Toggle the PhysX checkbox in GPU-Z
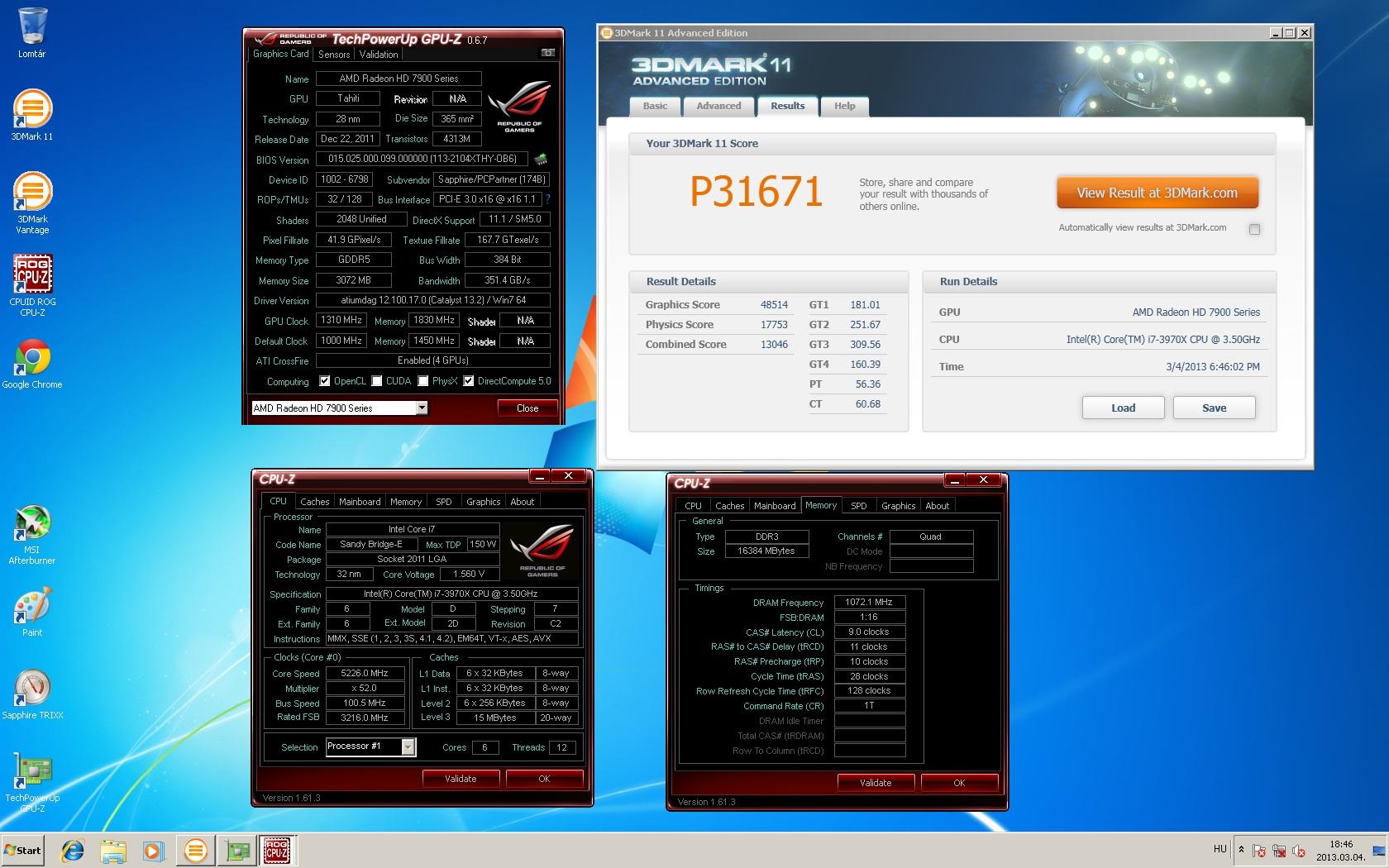1389x868 pixels. [423, 381]
